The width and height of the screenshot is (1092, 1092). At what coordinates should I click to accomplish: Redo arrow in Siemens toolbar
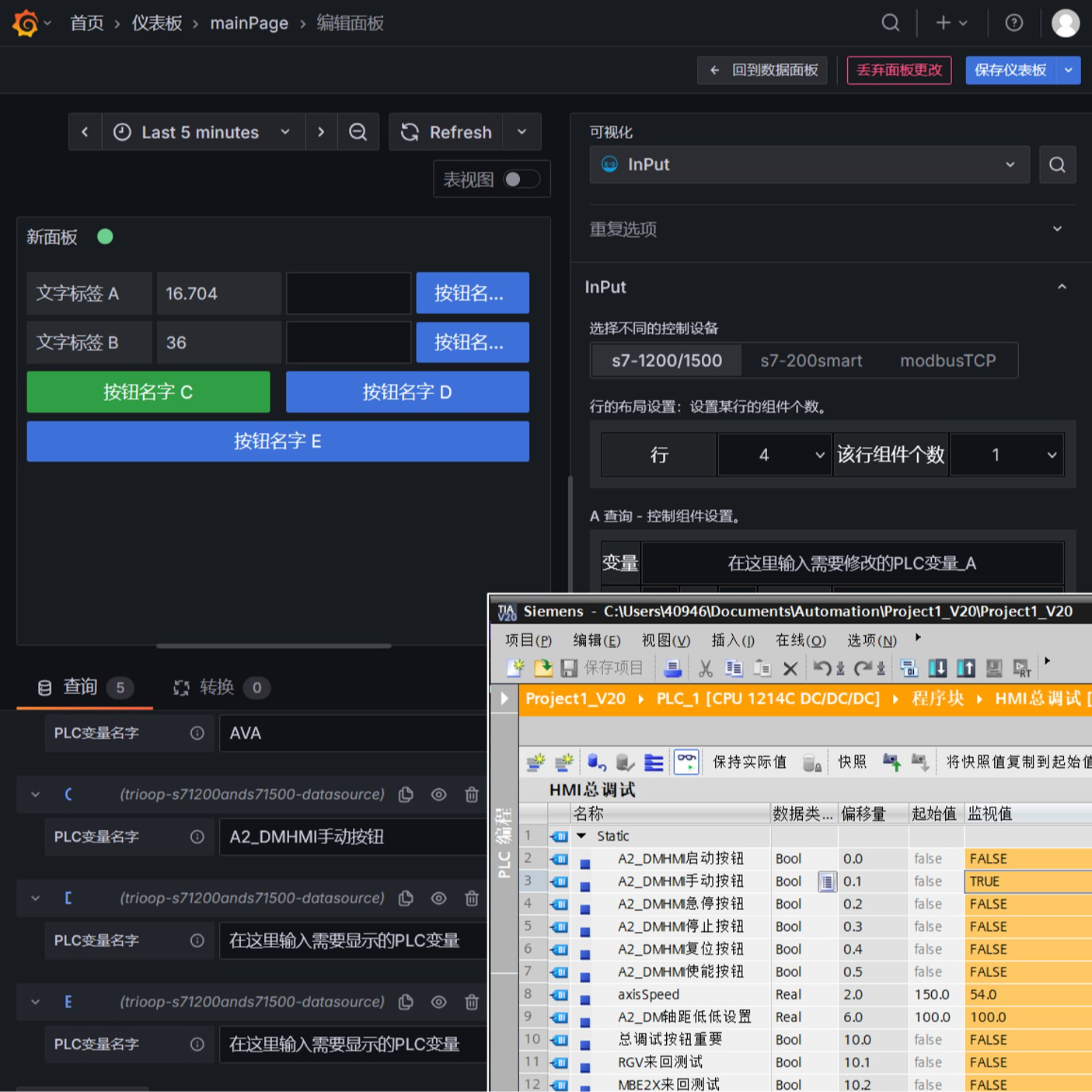point(863,668)
